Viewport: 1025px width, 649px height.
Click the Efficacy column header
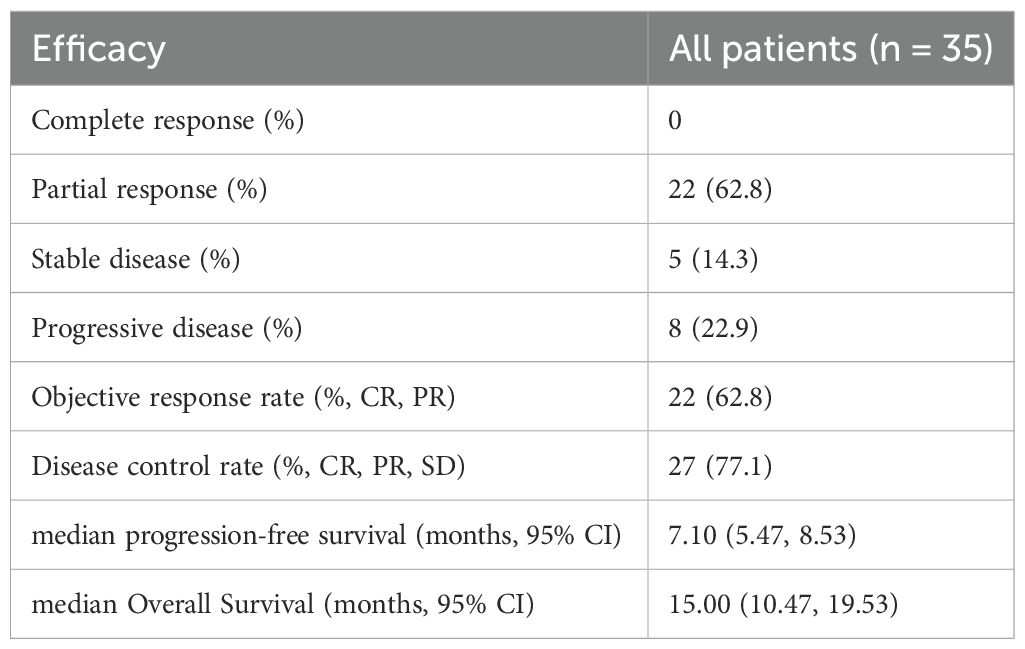tap(98, 49)
